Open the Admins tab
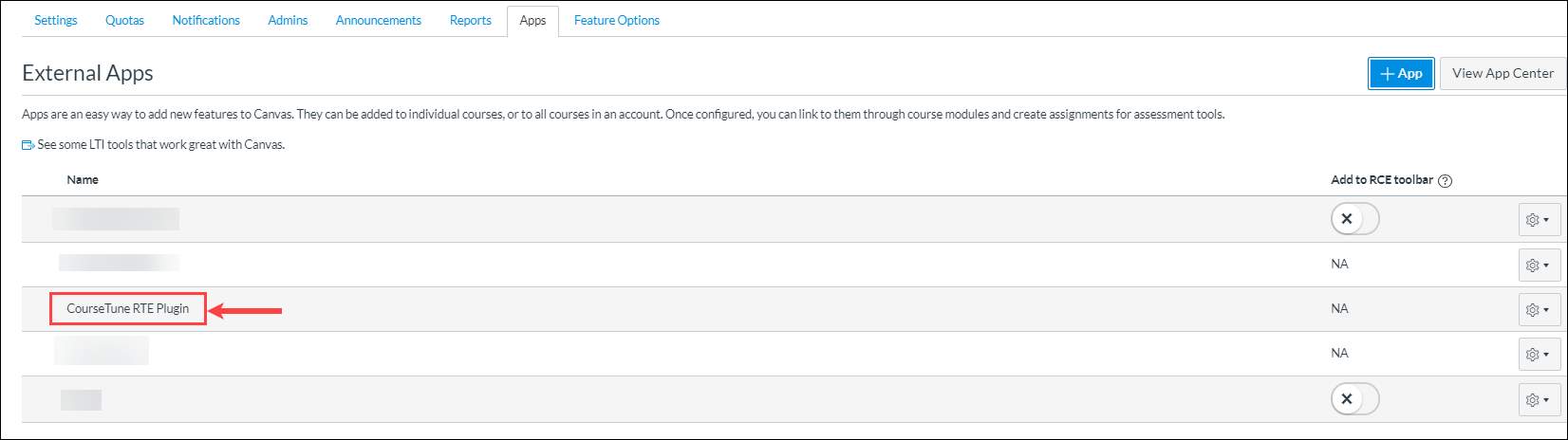Viewport: 1568px width, 440px height. click(288, 20)
